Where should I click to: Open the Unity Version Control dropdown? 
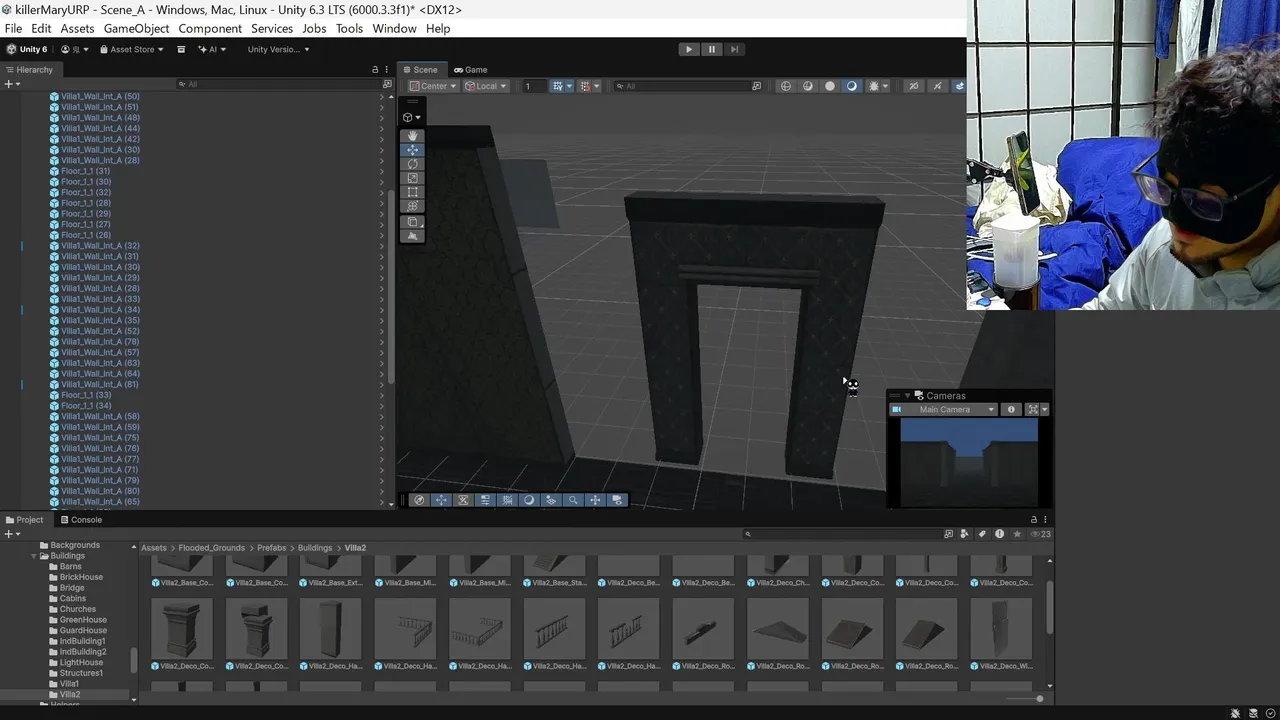click(278, 49)
